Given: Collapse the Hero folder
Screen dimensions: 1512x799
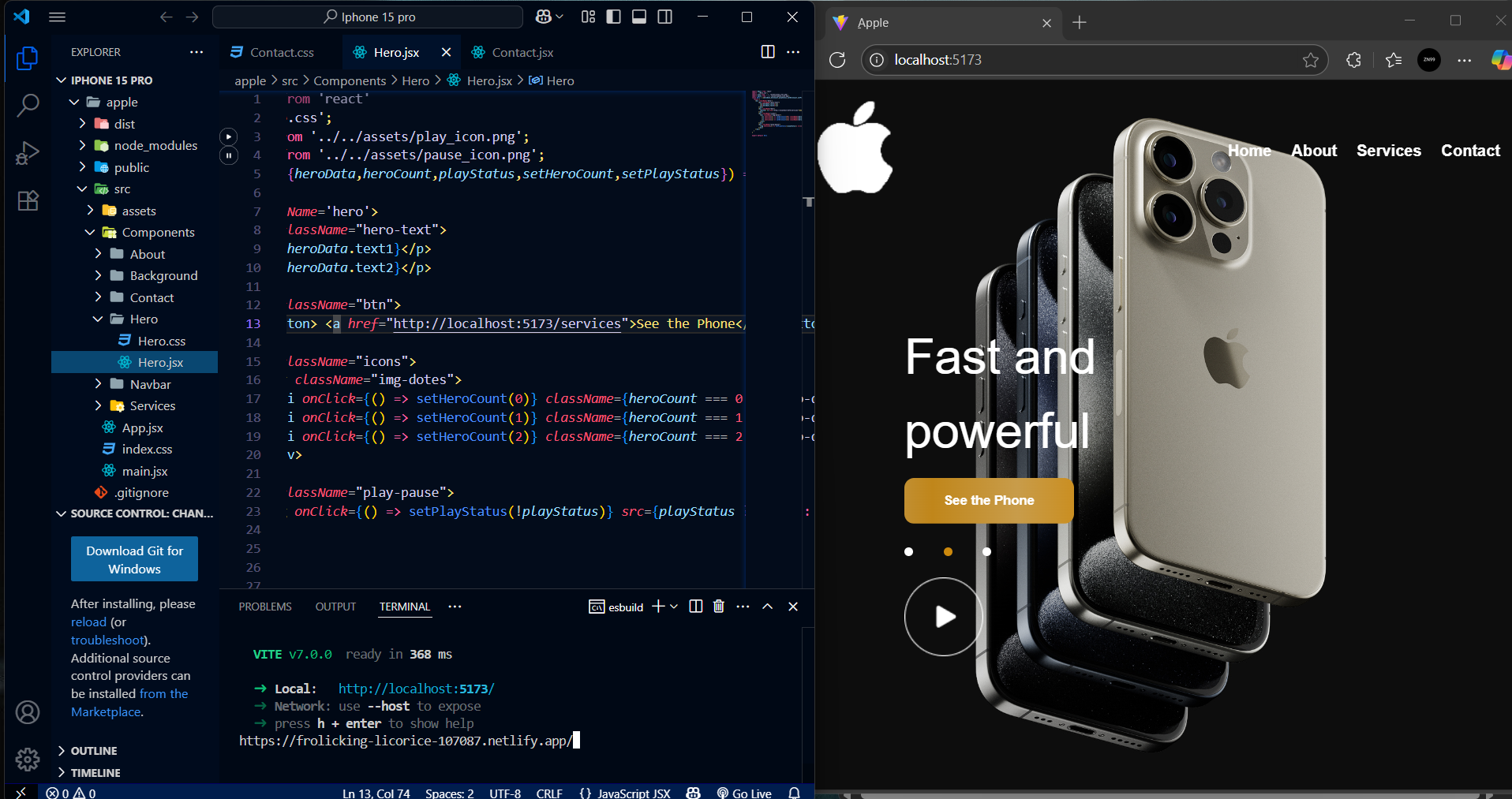Looking at the screenshot, I should [144, 319].
